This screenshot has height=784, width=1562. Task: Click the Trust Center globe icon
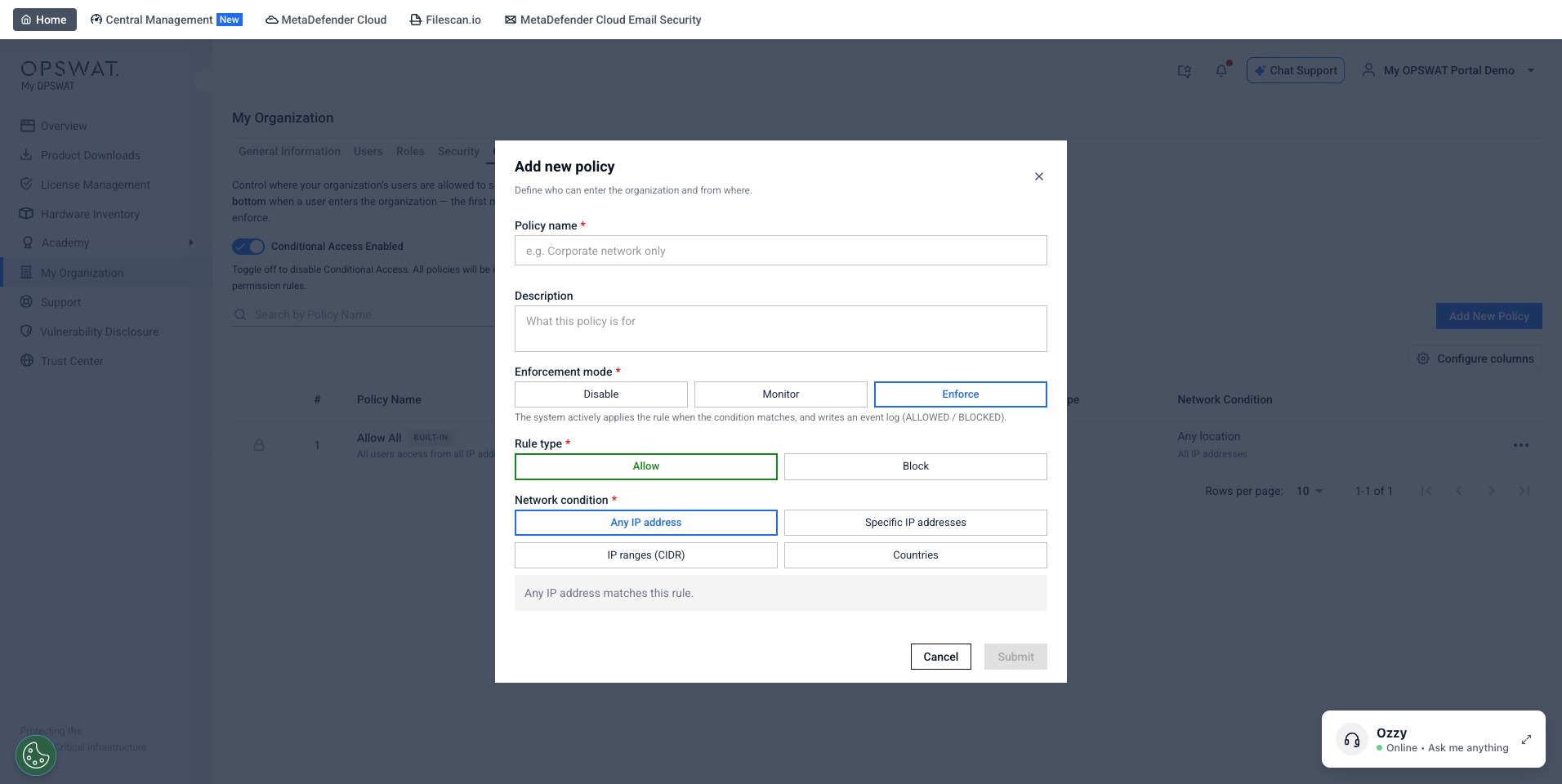coord(27,360)
